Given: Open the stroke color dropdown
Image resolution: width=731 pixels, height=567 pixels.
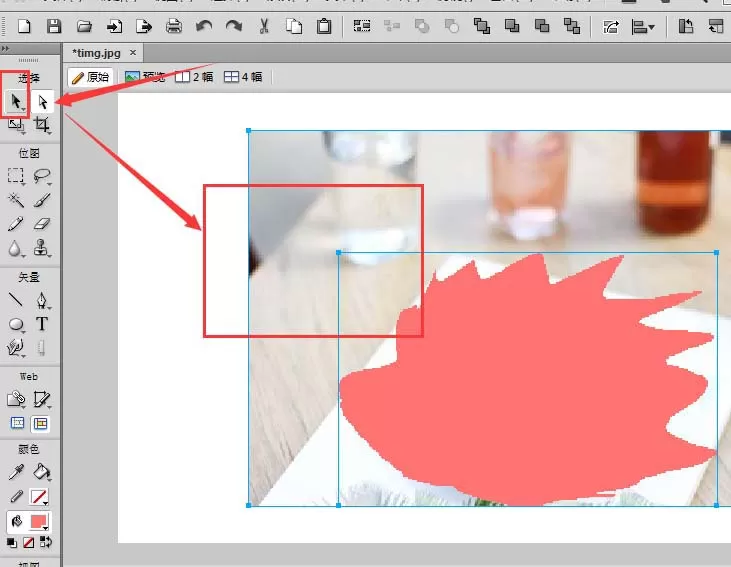Looking at the screenshot, I should point(39,497).
